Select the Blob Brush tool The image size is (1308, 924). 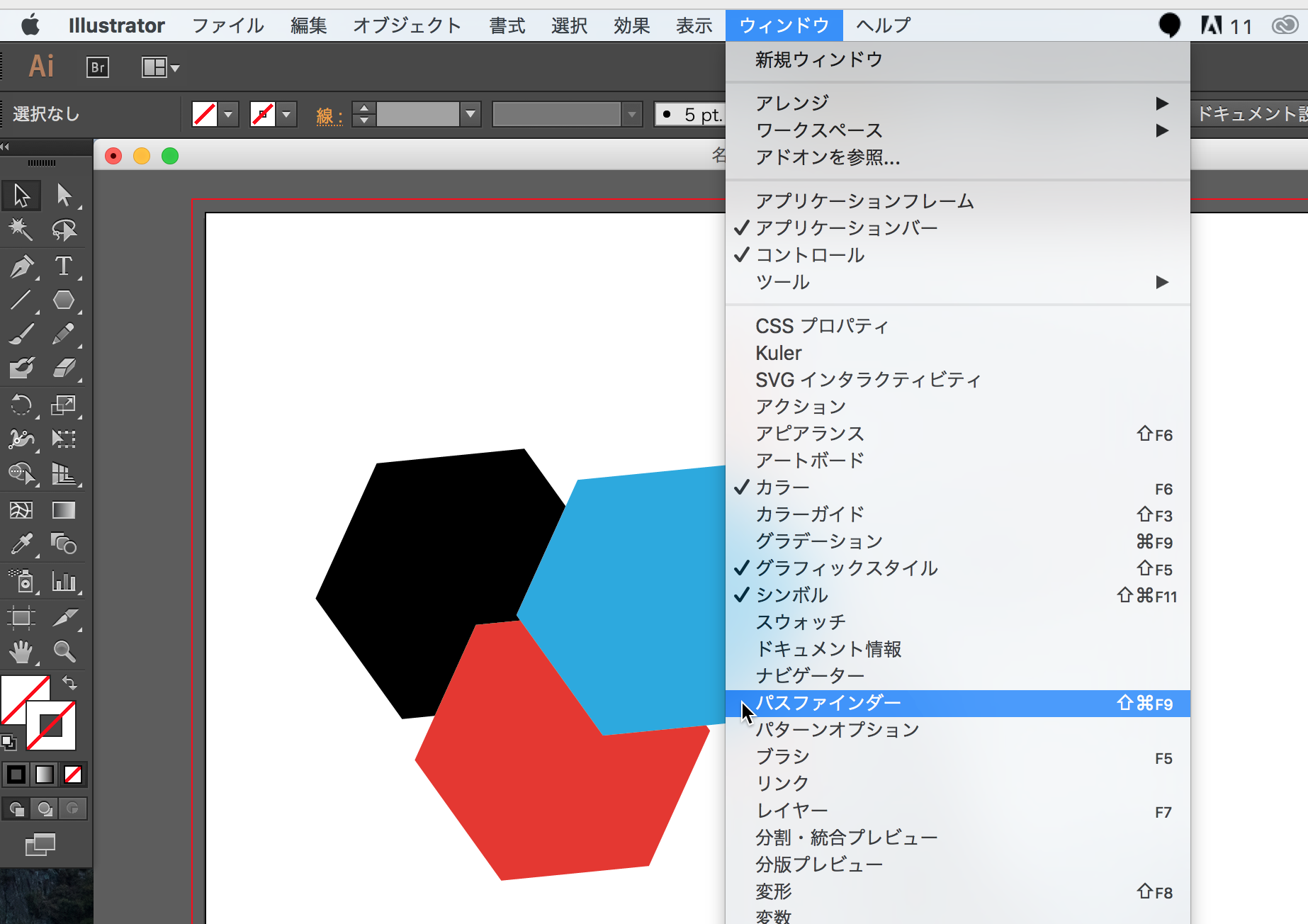[21, 368]
